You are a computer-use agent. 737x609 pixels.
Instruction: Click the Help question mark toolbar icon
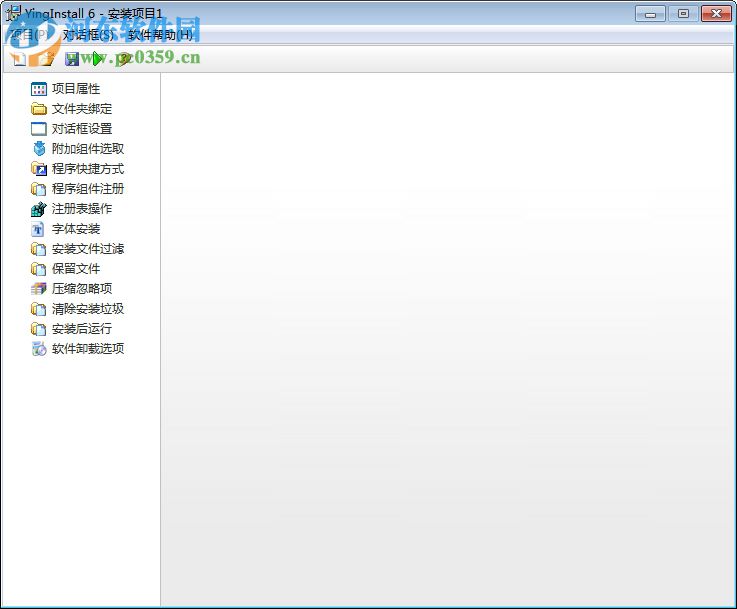[x=124, y=59]
